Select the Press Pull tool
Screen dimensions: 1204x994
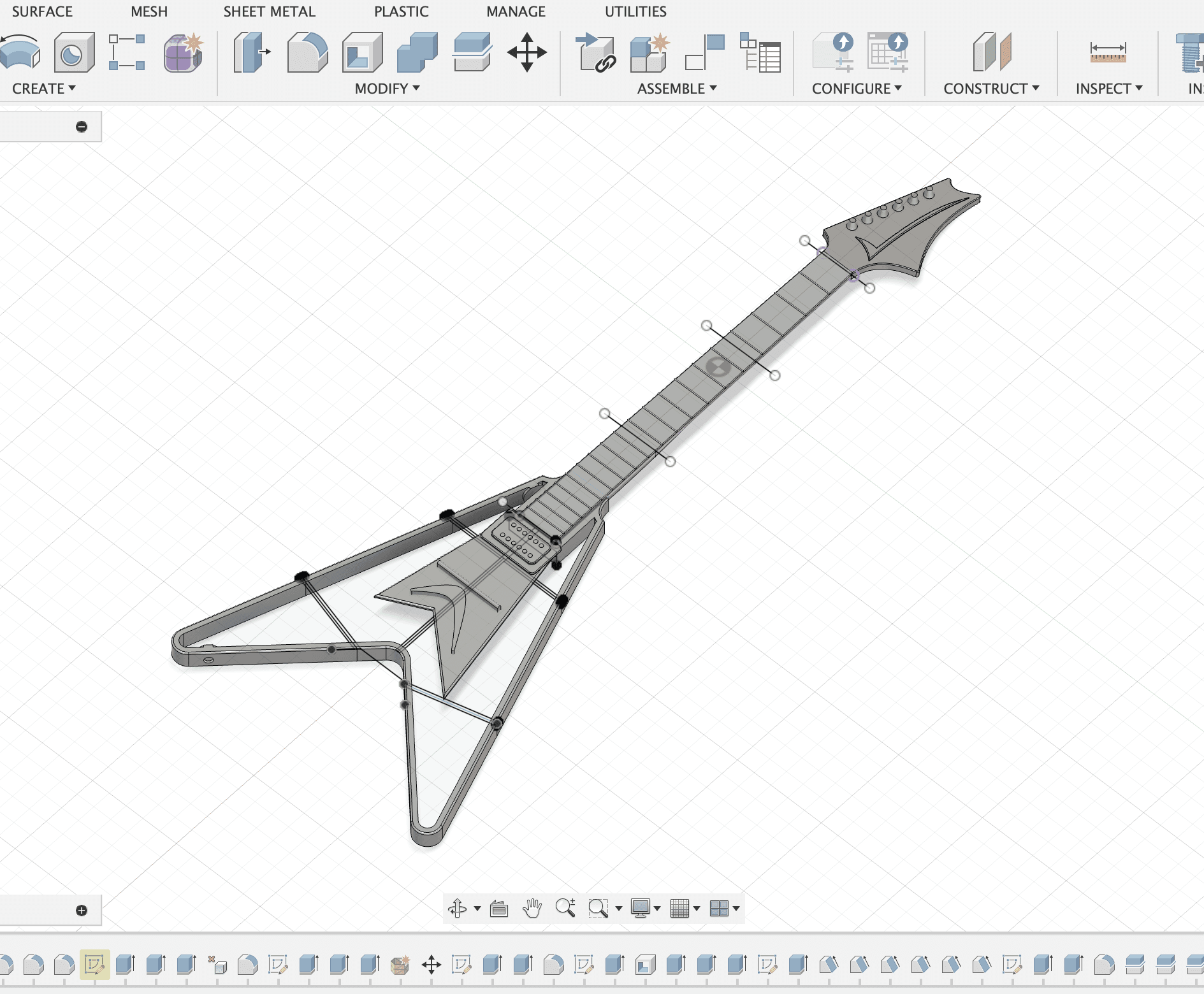point(250,54)
